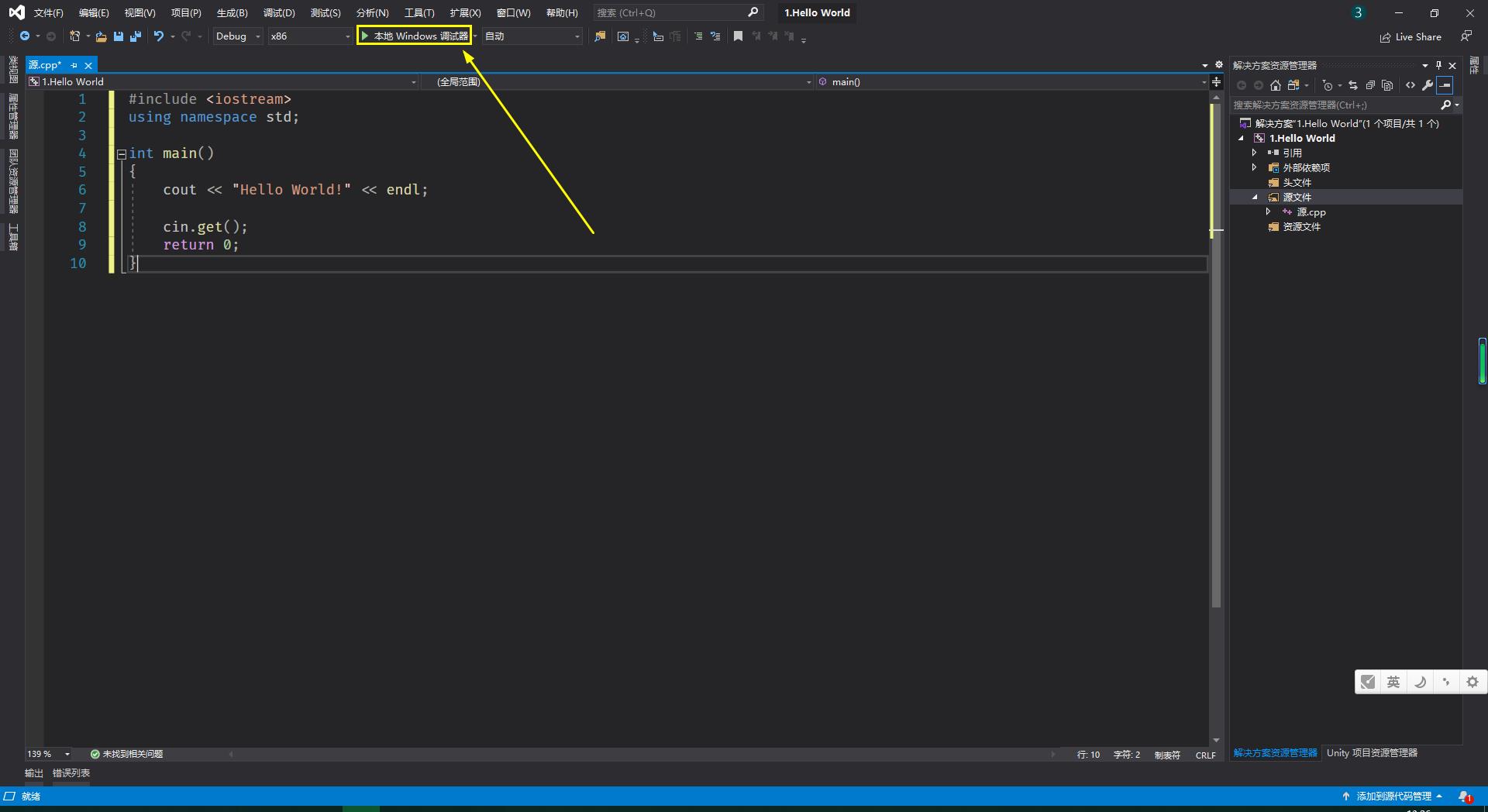Open the x86 platform dropdown
Image resolution: width=1488 pixels, height=812 pixels.
[x=310, y=36]
